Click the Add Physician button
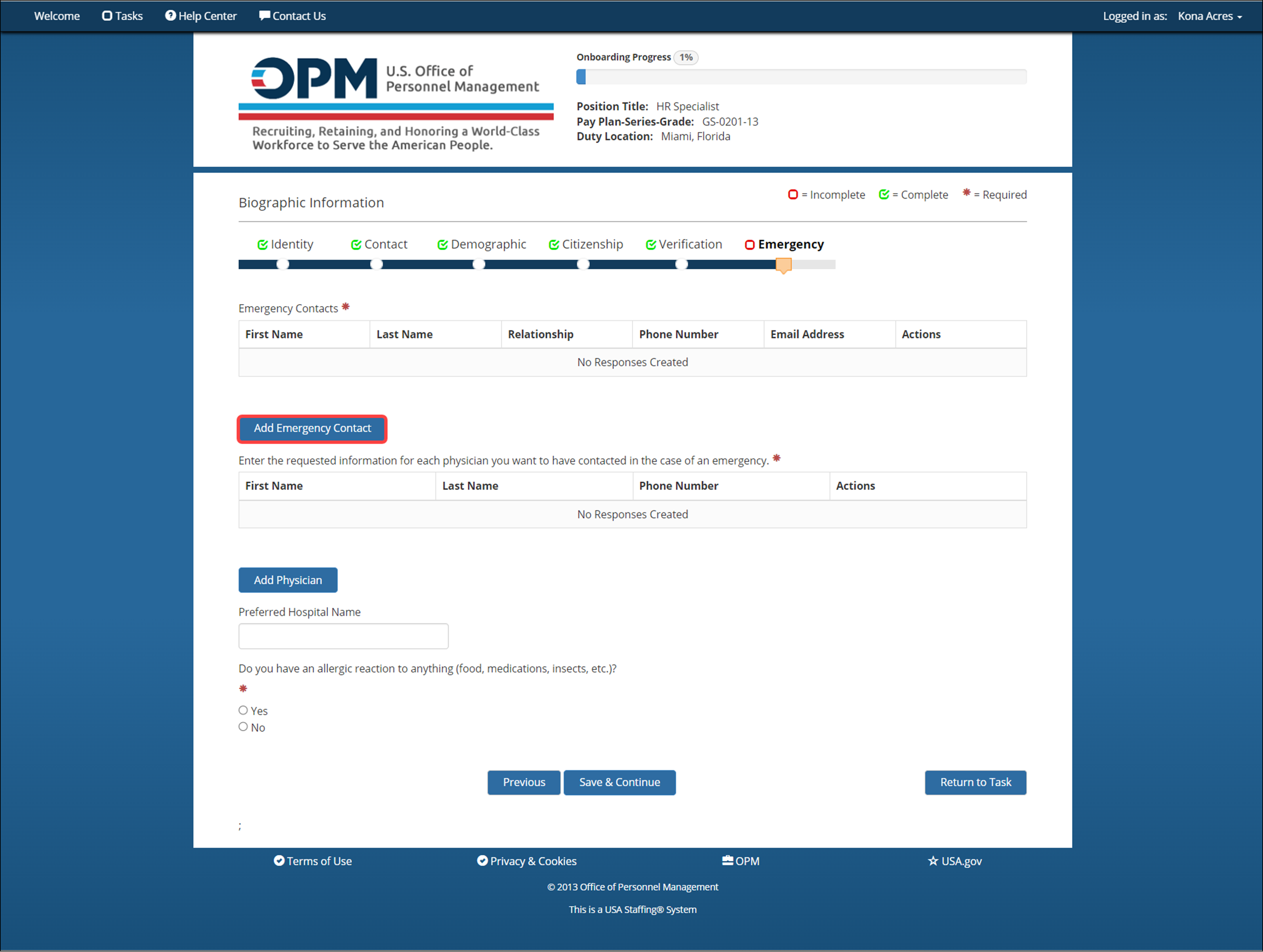 point(288,580)
